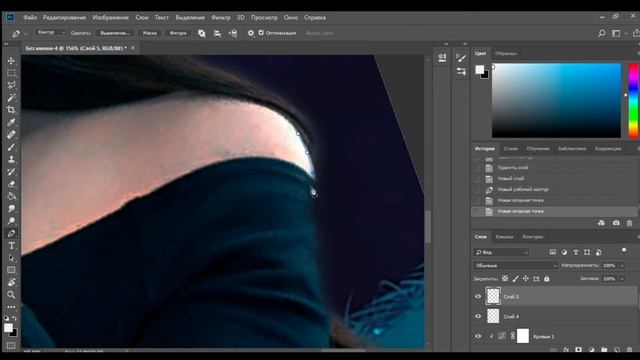Select the Rectangle shape tool

click(11, 270)
